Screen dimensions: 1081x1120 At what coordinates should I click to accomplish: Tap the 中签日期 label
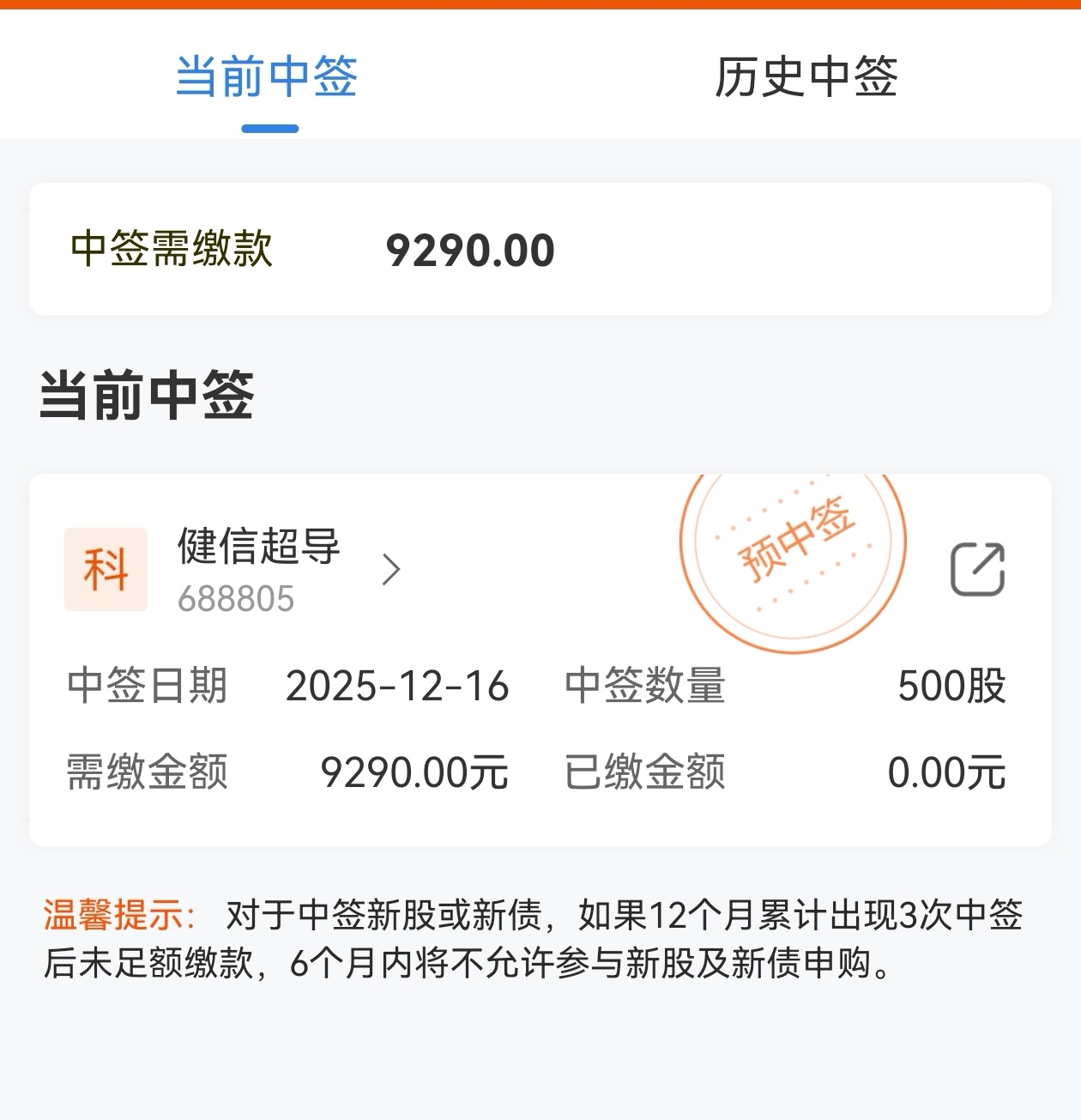[147, 686]
